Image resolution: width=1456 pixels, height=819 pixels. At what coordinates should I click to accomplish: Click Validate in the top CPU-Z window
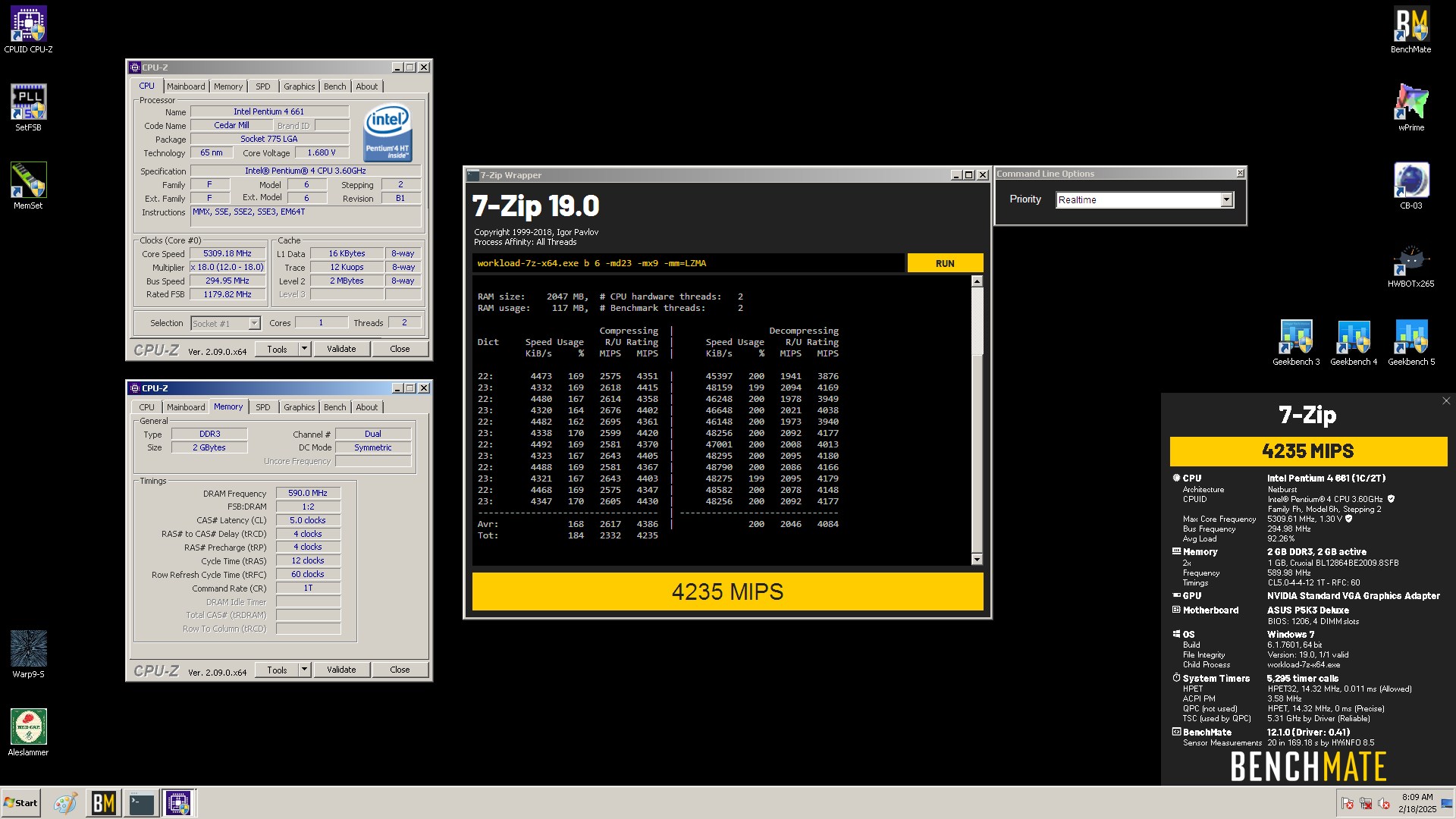tap(341, 349)
